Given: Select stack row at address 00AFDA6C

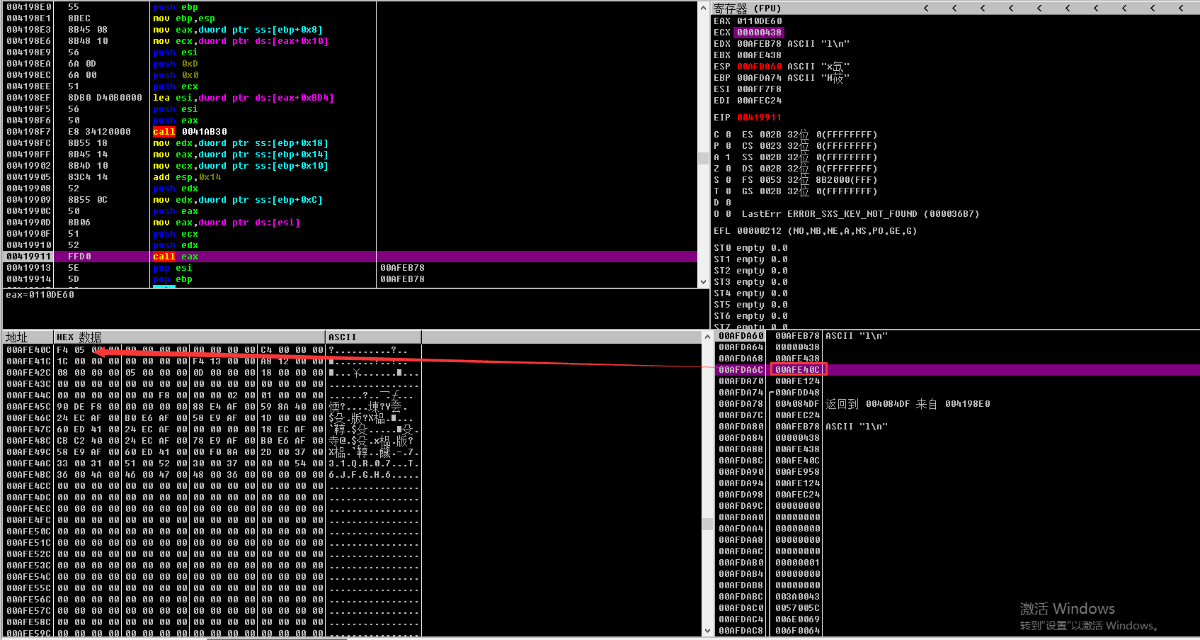Looking at the screenshot, I should pyautogui.click(x=958, y=370).
